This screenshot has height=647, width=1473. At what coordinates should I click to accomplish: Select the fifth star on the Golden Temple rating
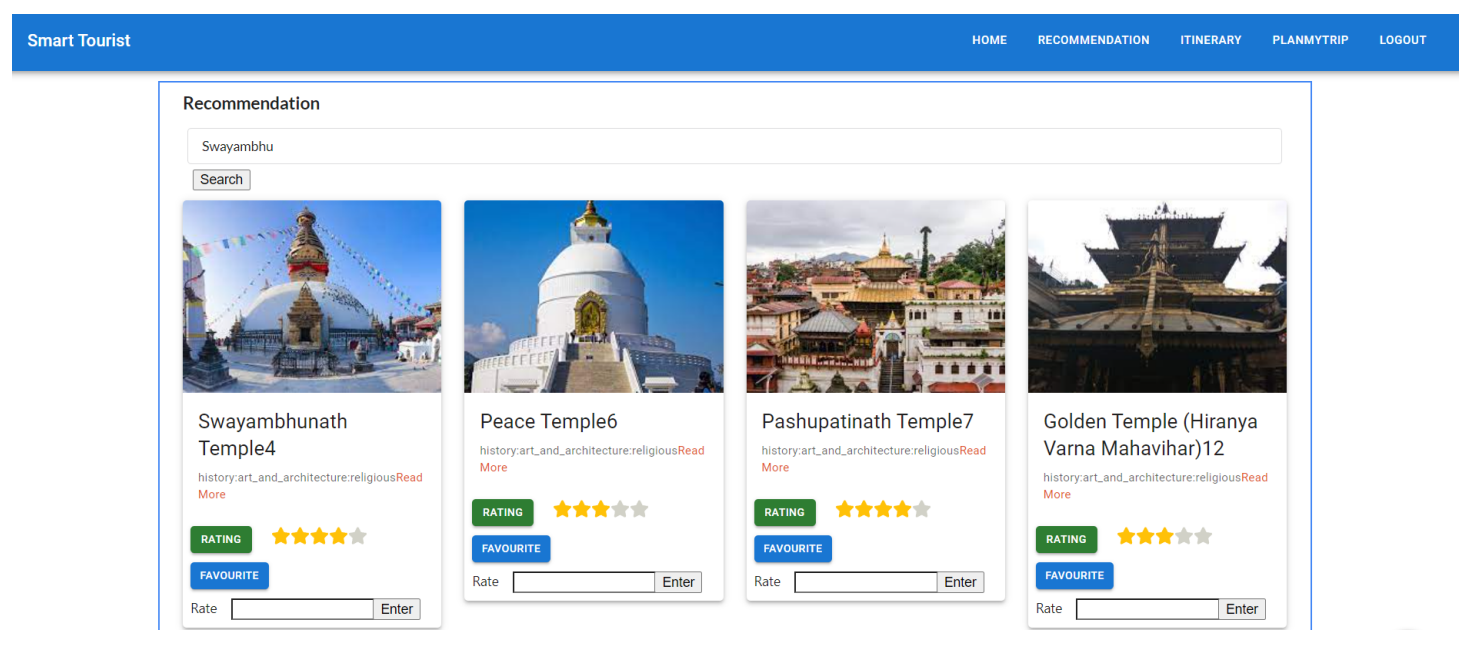pyautogui.click(x=1203, y=536)
